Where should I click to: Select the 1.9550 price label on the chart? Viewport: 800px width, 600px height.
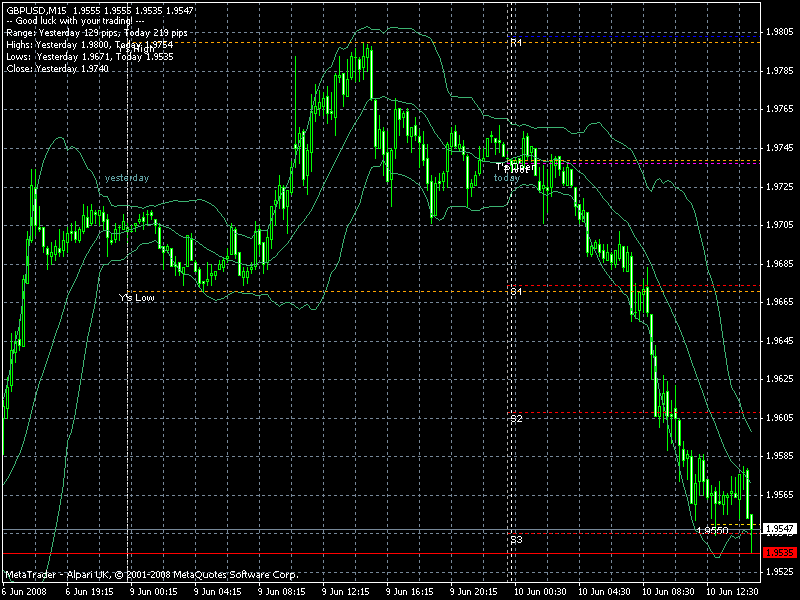[x=713, y=531]
